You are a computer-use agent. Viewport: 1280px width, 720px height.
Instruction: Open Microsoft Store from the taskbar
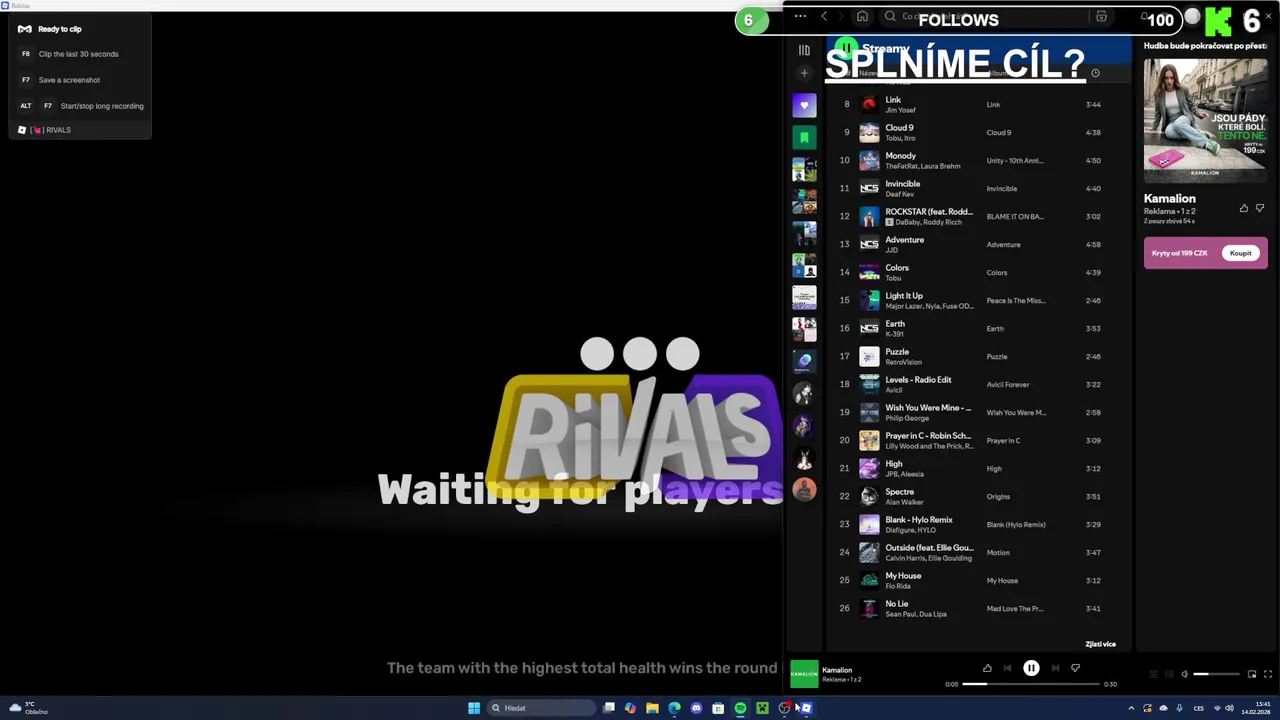click(718, 708)
